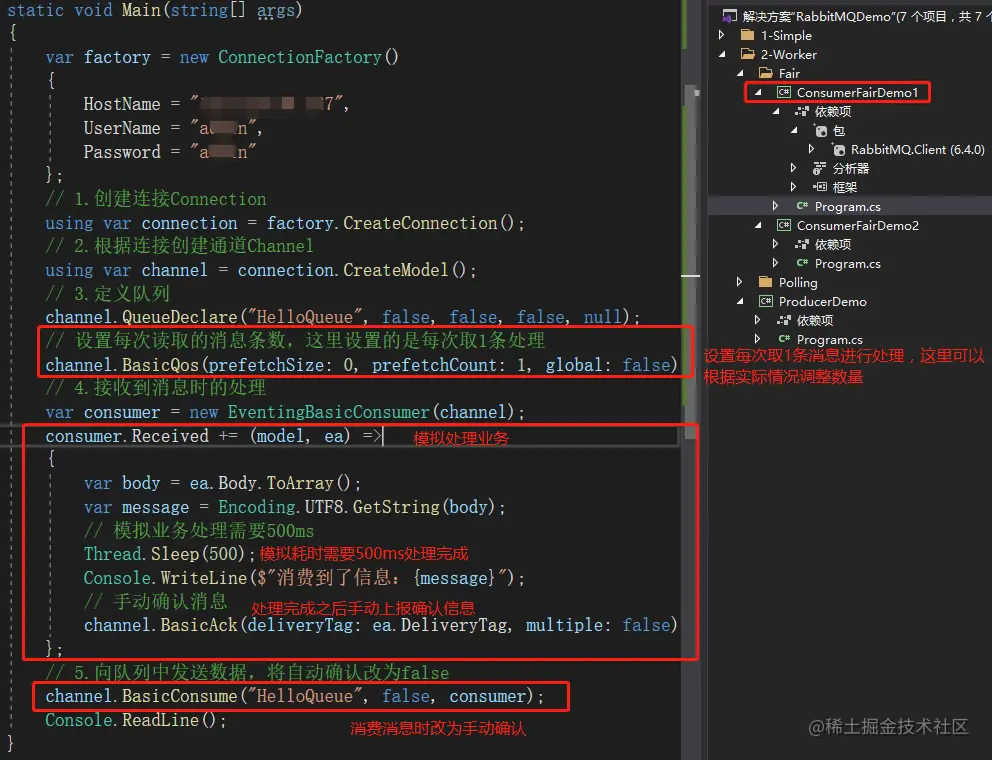This screenshot has width=992, height=760.
Task: Expand Program.cs under ConsumerFairDemo2
Action: pos(776,263)
